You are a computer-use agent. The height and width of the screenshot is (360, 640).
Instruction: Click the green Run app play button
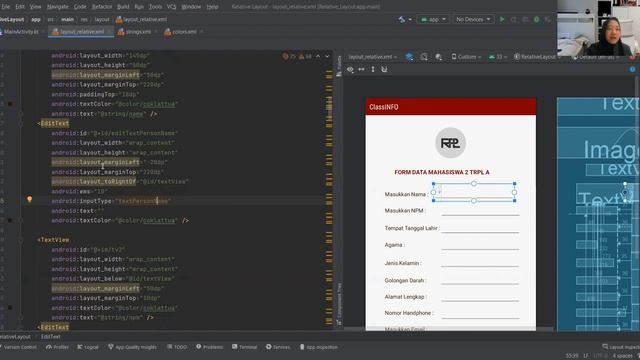coord(502,19)
